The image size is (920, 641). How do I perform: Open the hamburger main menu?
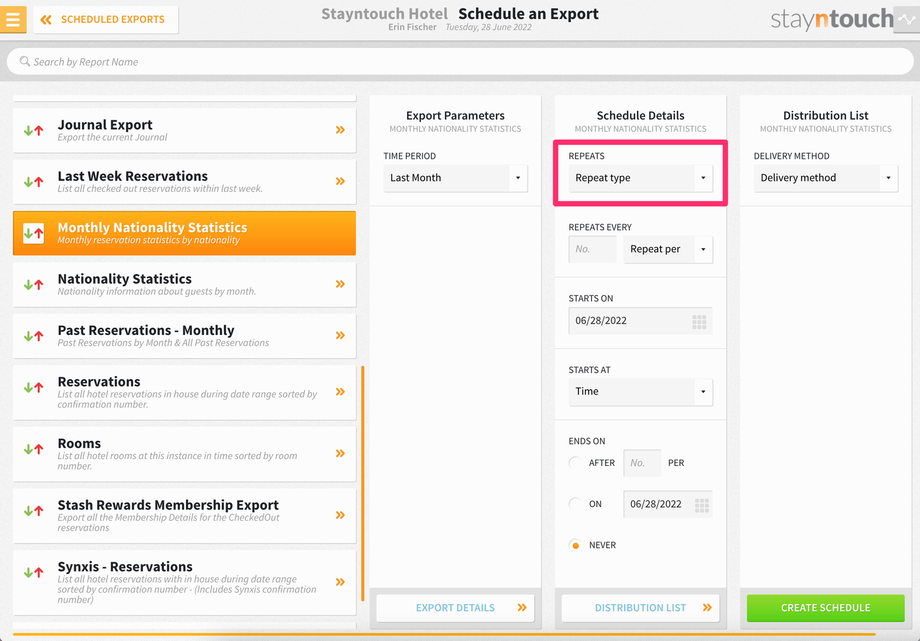(x=13, y=19)
